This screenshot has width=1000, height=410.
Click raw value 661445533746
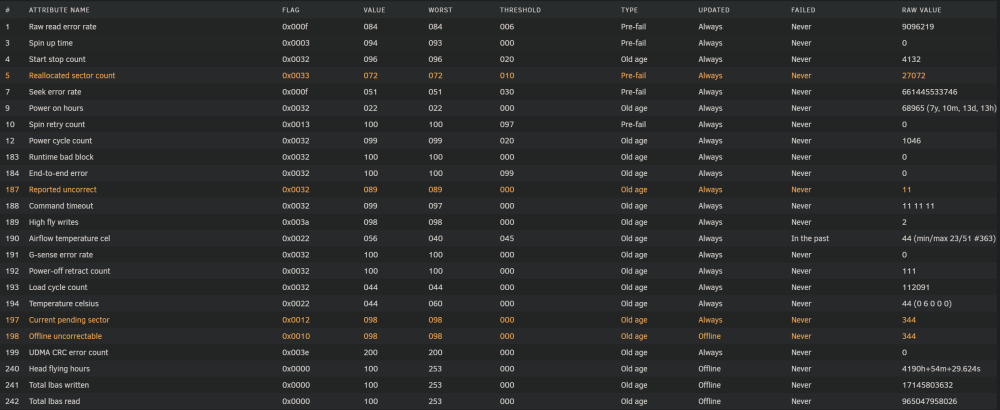[929, 92]
